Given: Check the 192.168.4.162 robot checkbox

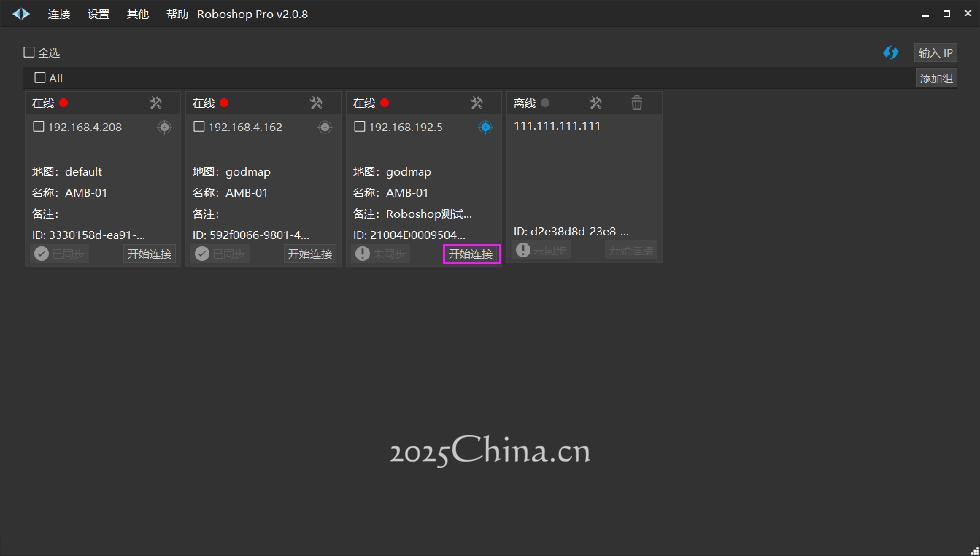Looking at the screenshot, I should tap(199, 127).
